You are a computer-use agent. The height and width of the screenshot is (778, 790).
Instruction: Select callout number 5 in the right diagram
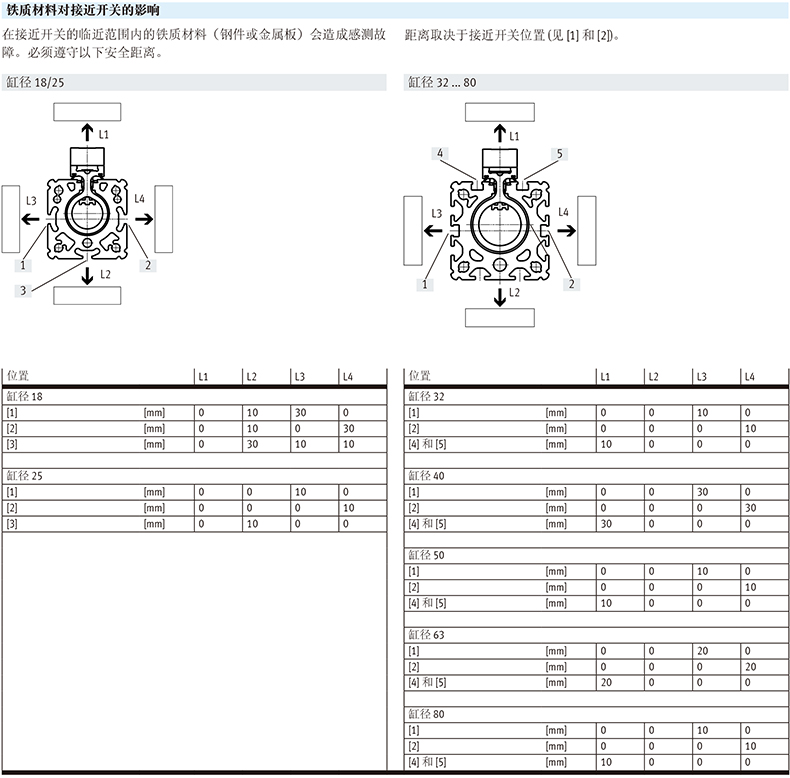click(x=559, y=153)
